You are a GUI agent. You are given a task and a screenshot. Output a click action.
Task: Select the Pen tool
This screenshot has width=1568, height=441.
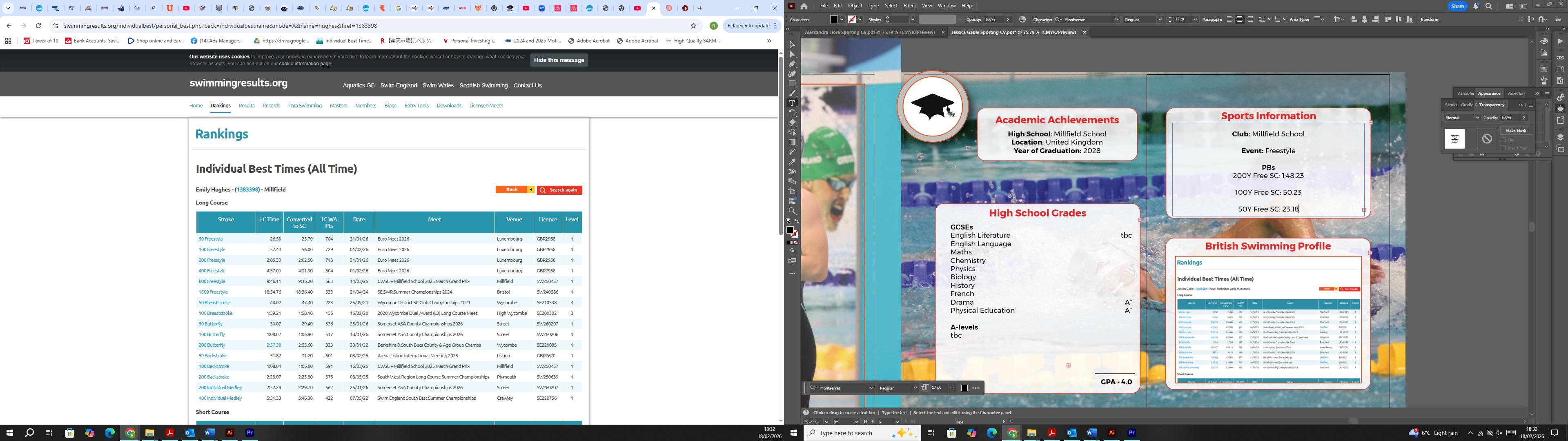[792, 64]
